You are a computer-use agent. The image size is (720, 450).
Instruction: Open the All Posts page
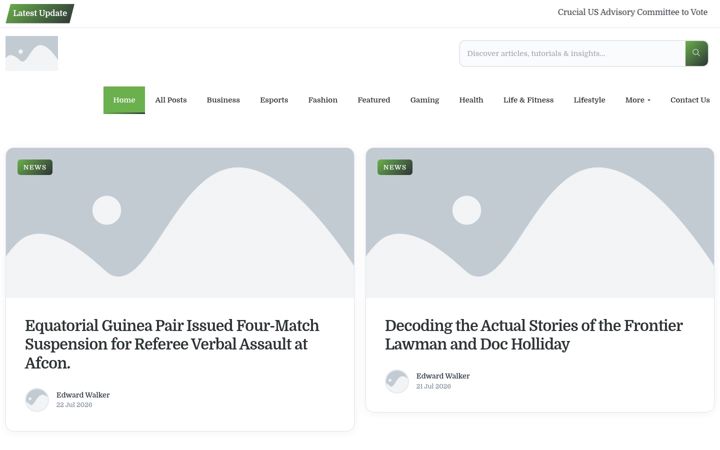click(171, 100)
